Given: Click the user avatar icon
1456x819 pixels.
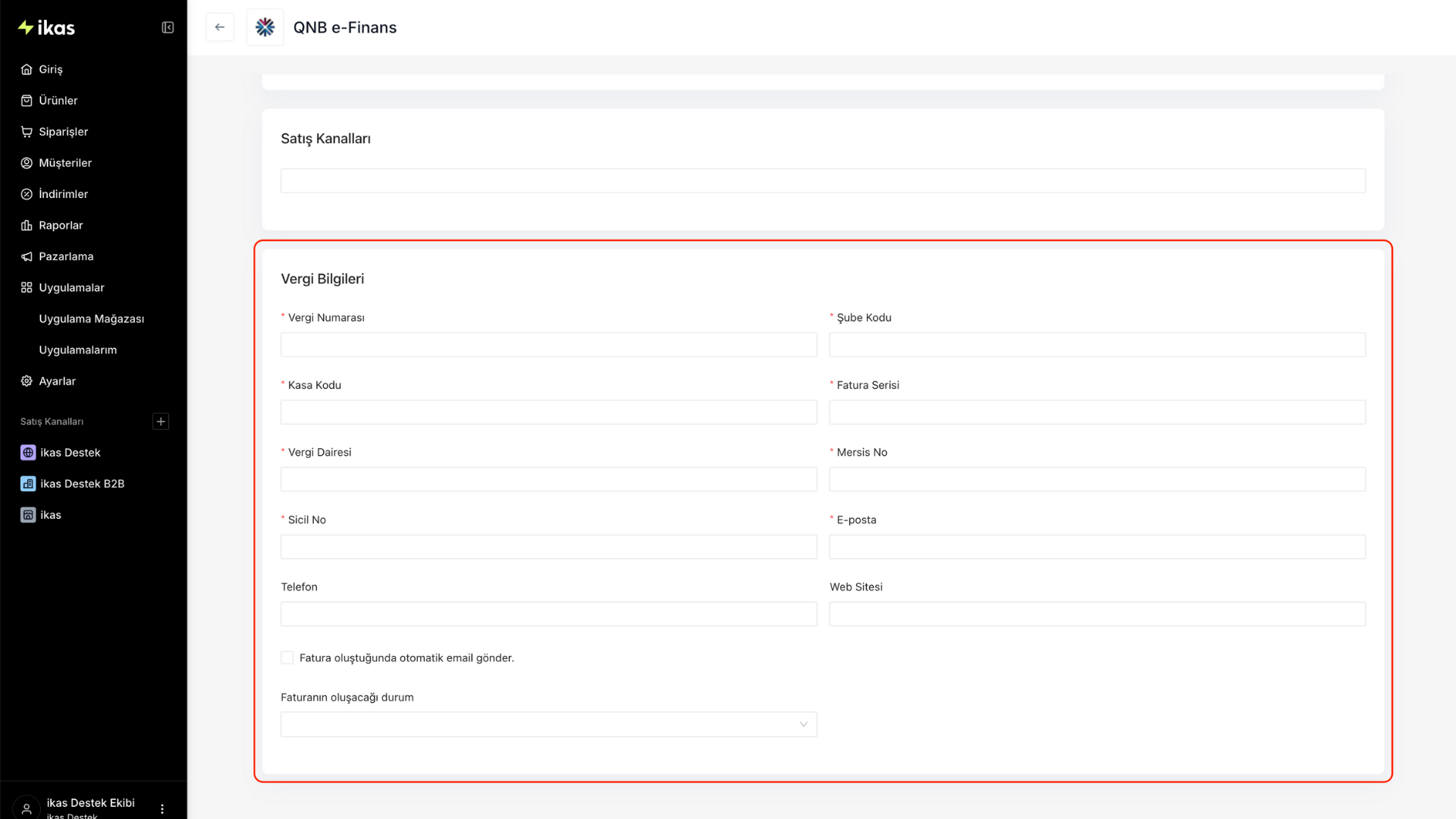Looking at the screenshot, I should 27,808.
